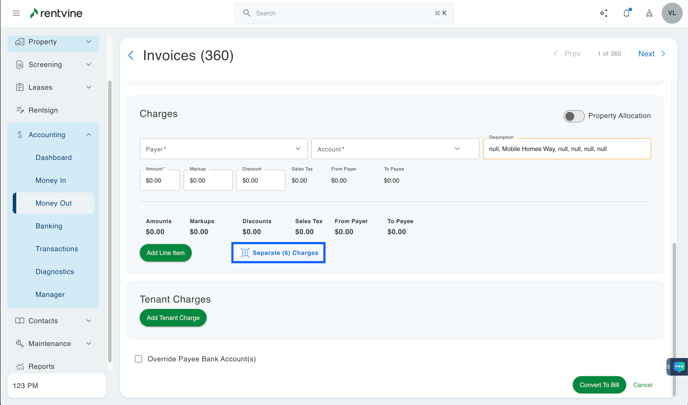The height and width of the screenshot is (405, 688).
Task: Click the VL user avatar
Action: pos(672,13)
